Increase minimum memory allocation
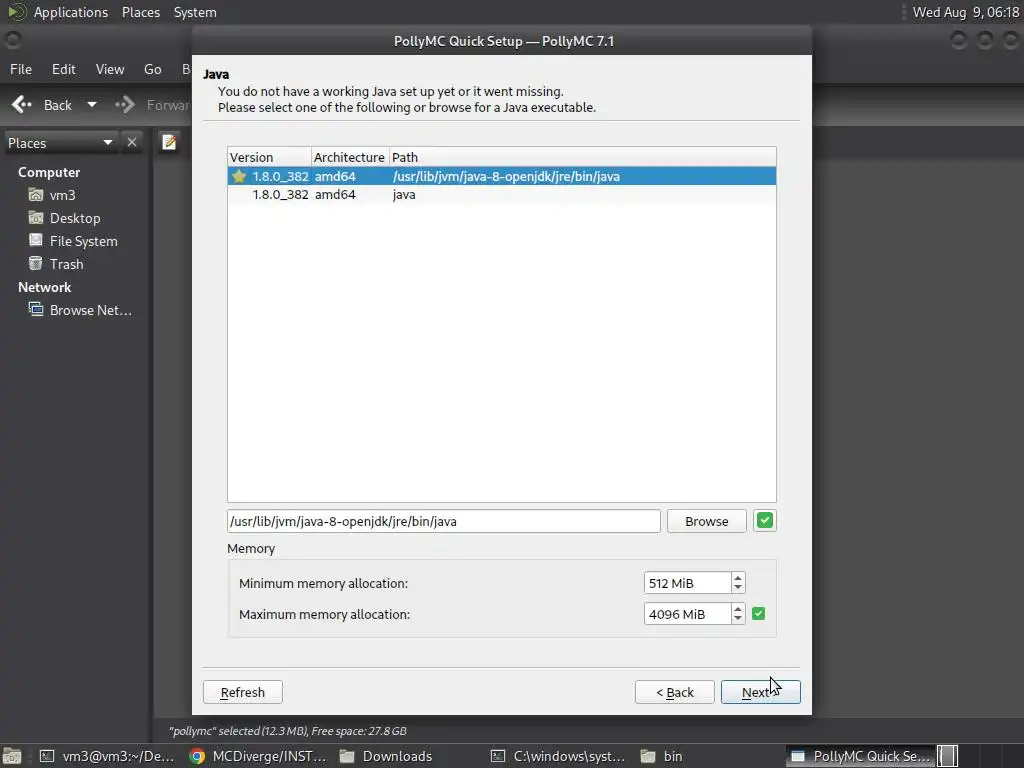Image resolution: width=1024 pixels, height=768 pixels. (738, 577)
